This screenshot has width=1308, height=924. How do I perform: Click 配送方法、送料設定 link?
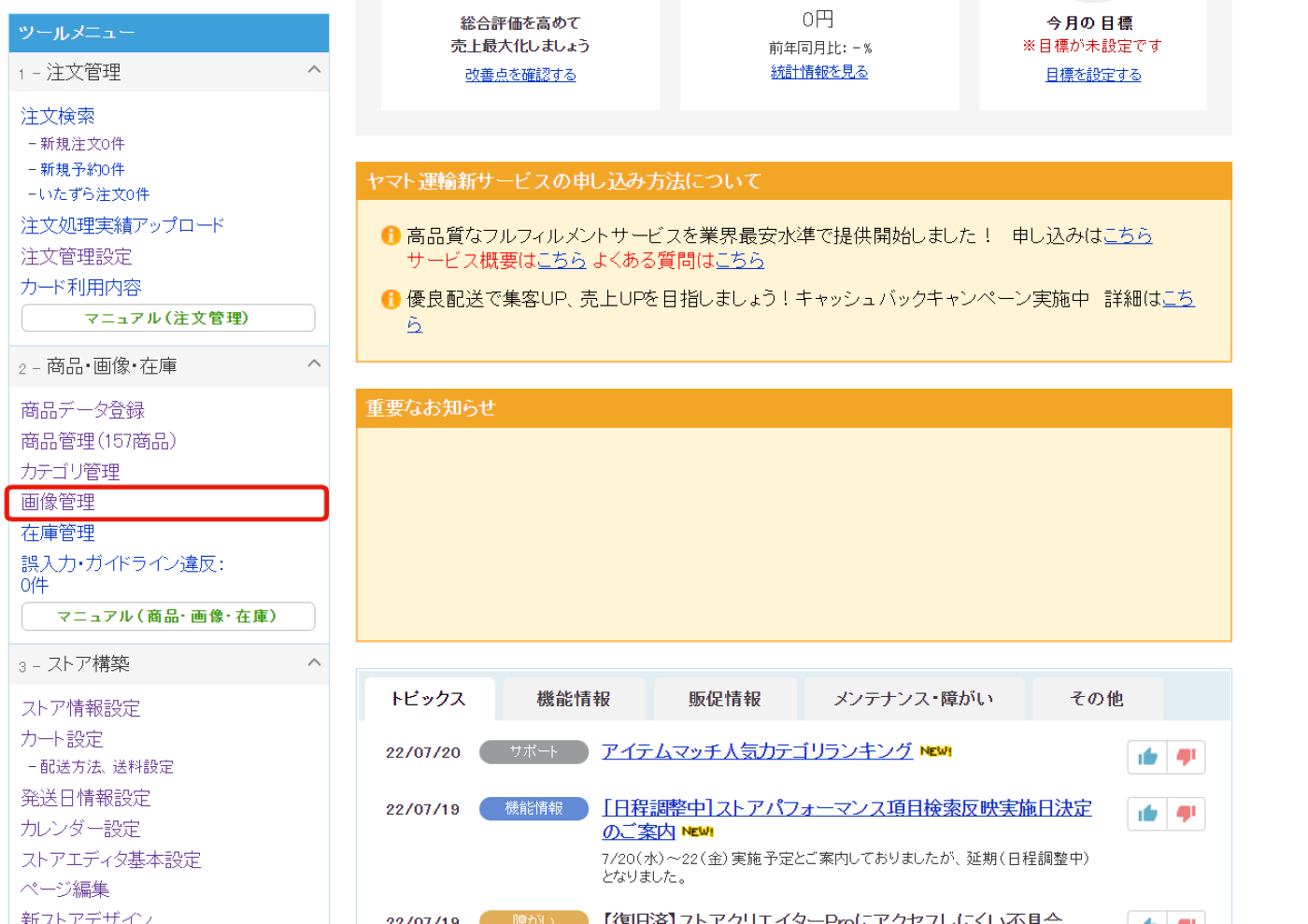pos(107,767)
